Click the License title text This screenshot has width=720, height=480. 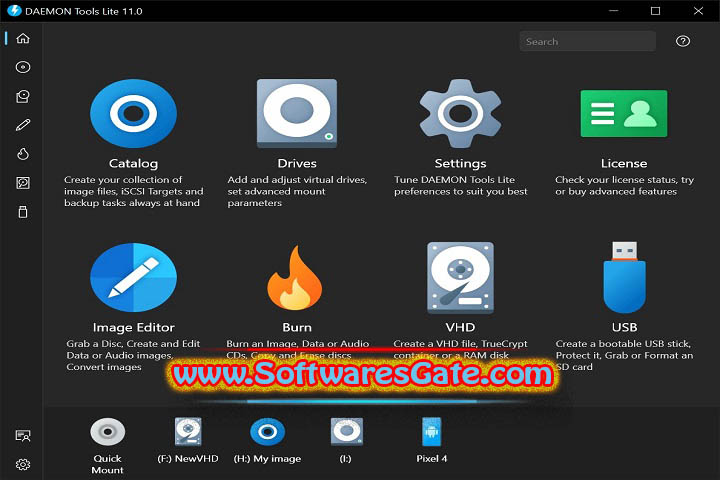624,164
